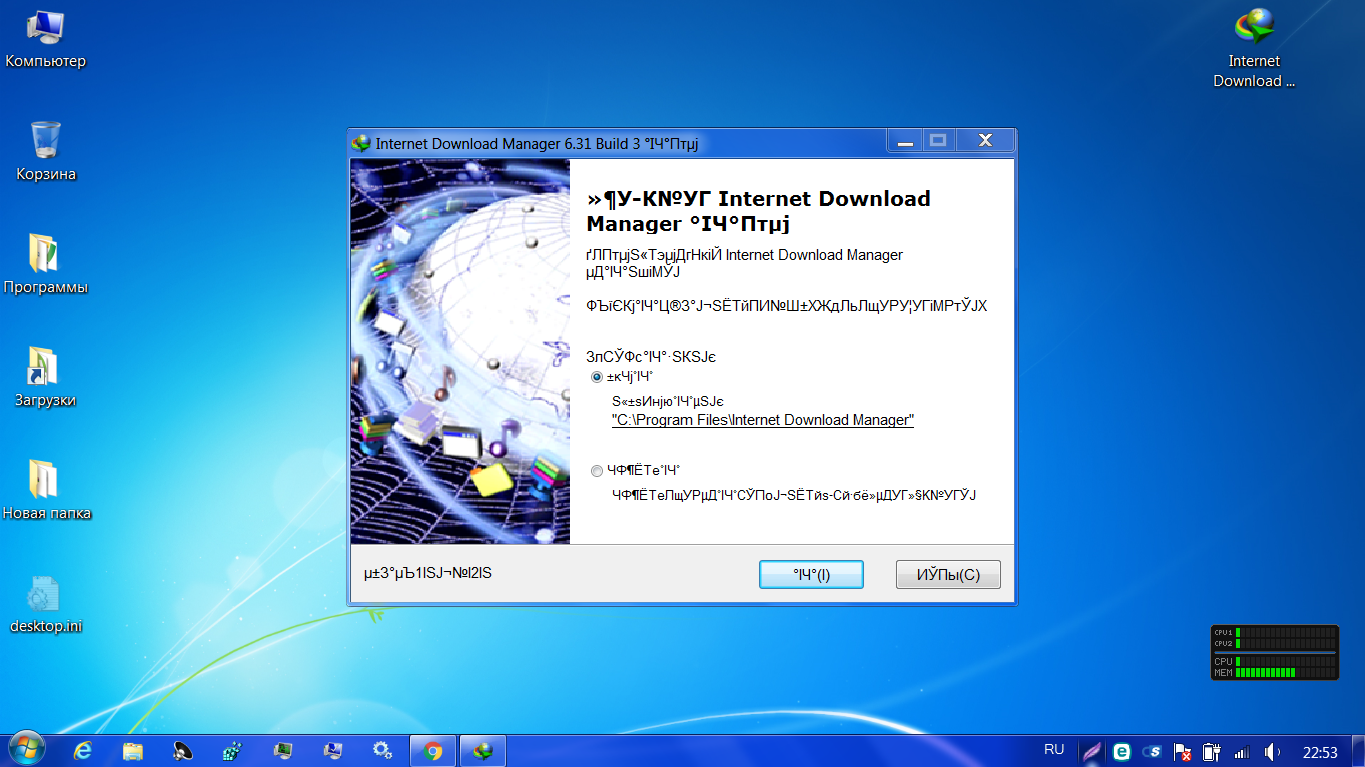Close the Internet Download Manager installer window
1365x767 pixels.
coord(985,141)
